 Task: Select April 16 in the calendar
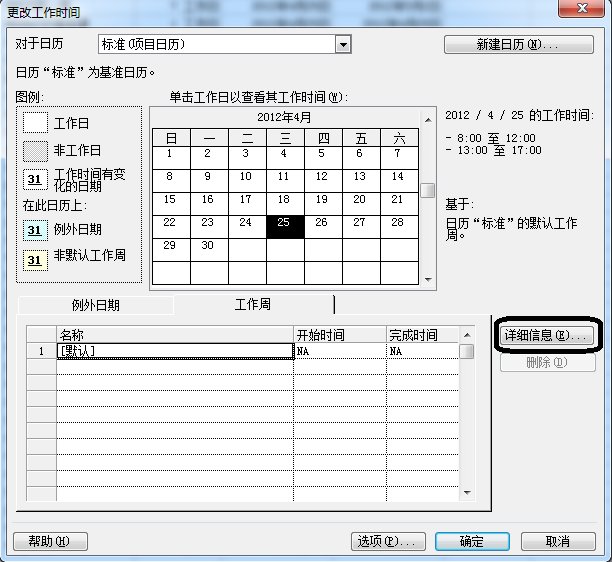(209, 204)
